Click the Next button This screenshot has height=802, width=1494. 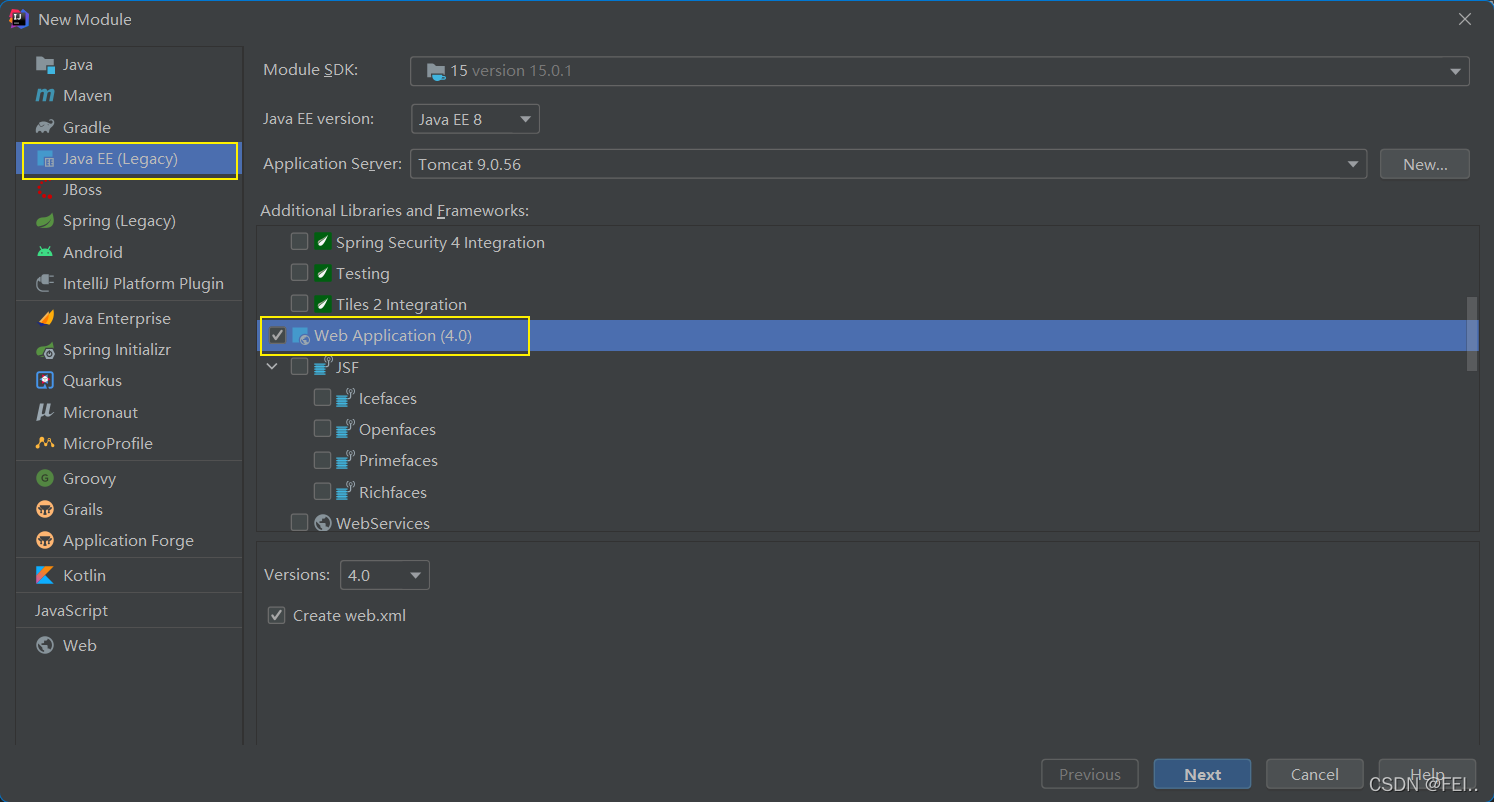pyautogui.click(x=1202, y=774)
